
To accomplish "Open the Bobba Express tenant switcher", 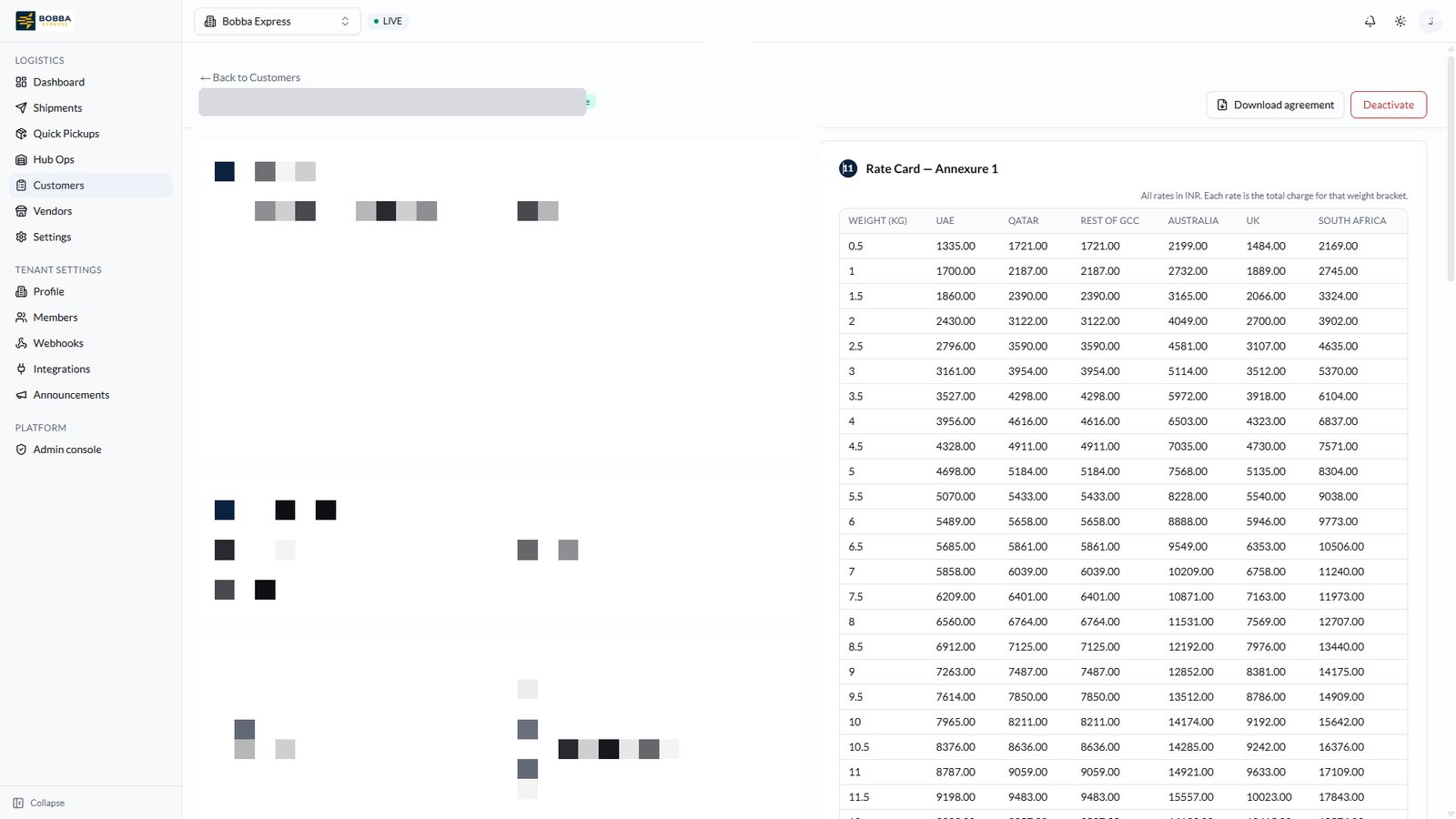I will [278, 21].
